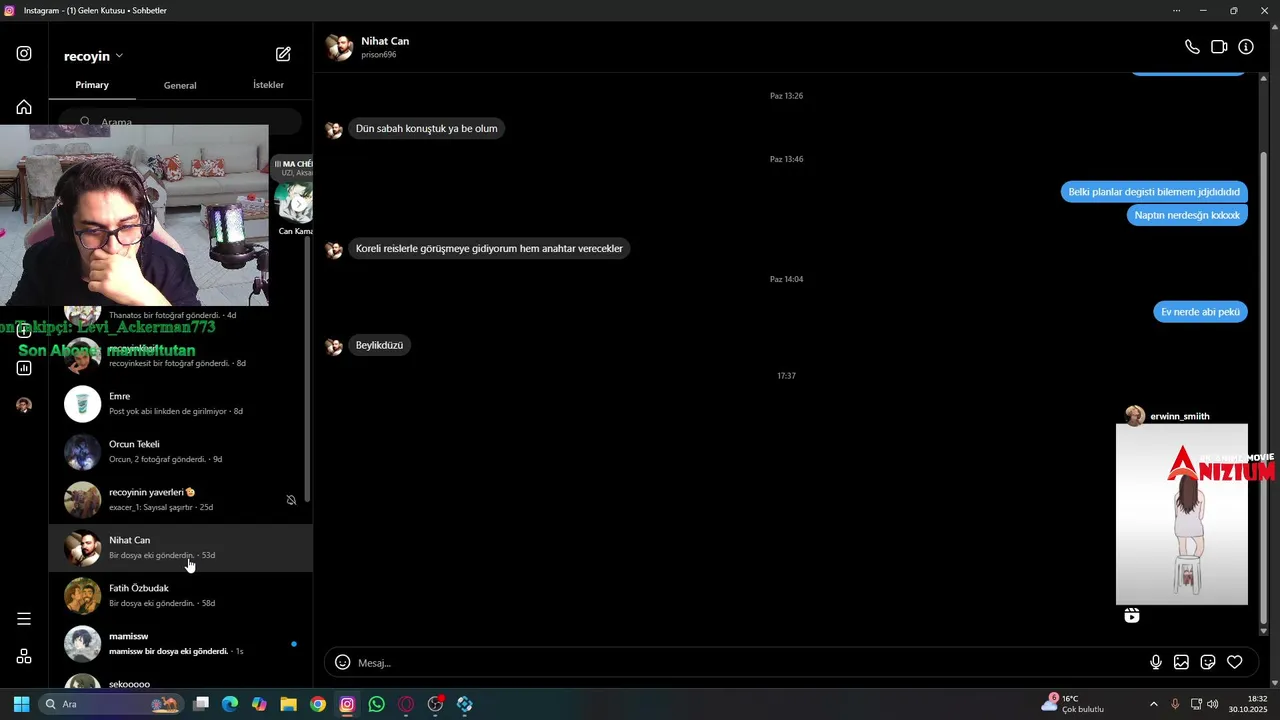The width and height of the screenshot is (1280, 720).
Task: Choose a GIF or sticker with the sticker icon
Action: 1208,662
